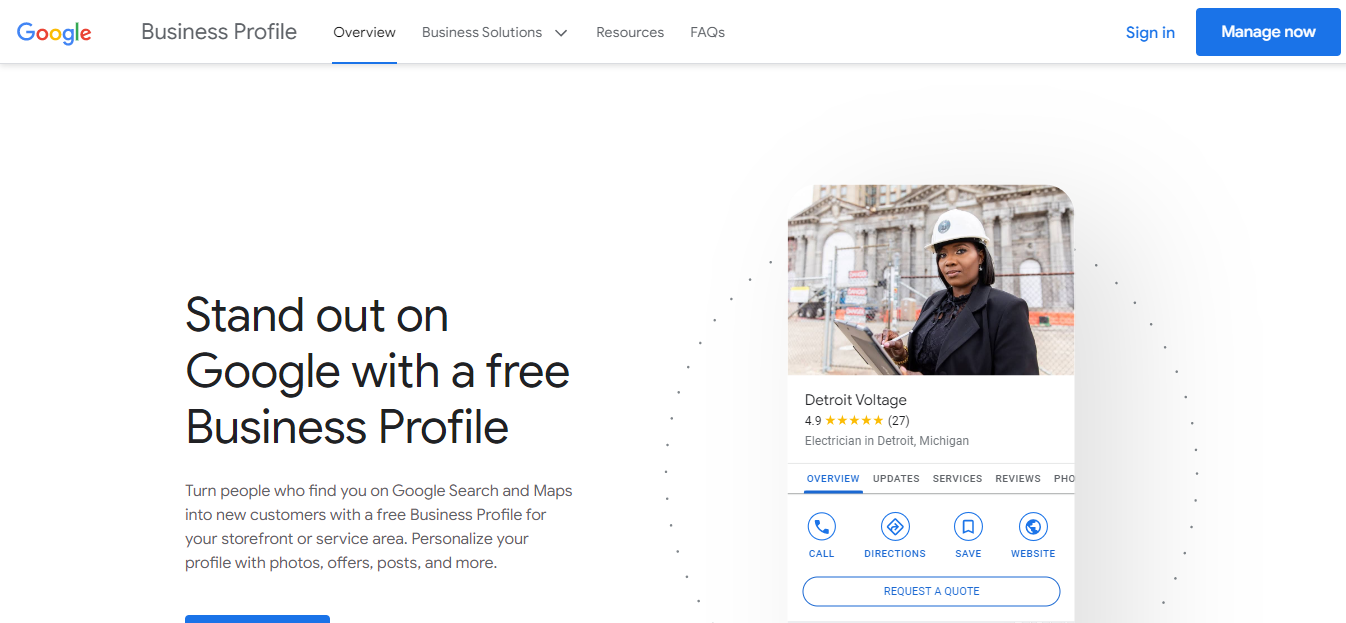
Task: Click the WEBSITE label in card
Action: click(x=1033, y=554)
